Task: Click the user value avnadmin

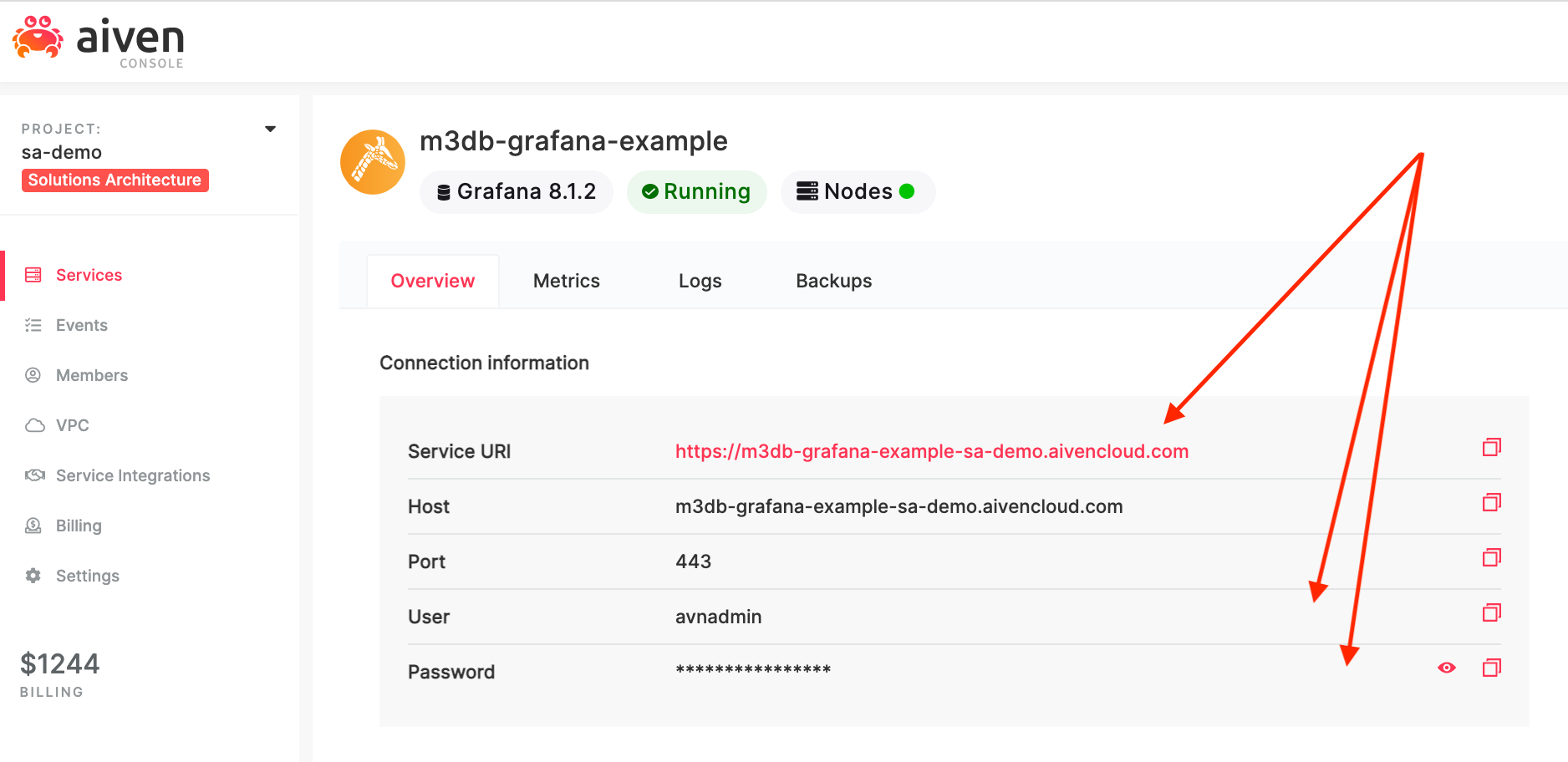Action: pos(719,617)
